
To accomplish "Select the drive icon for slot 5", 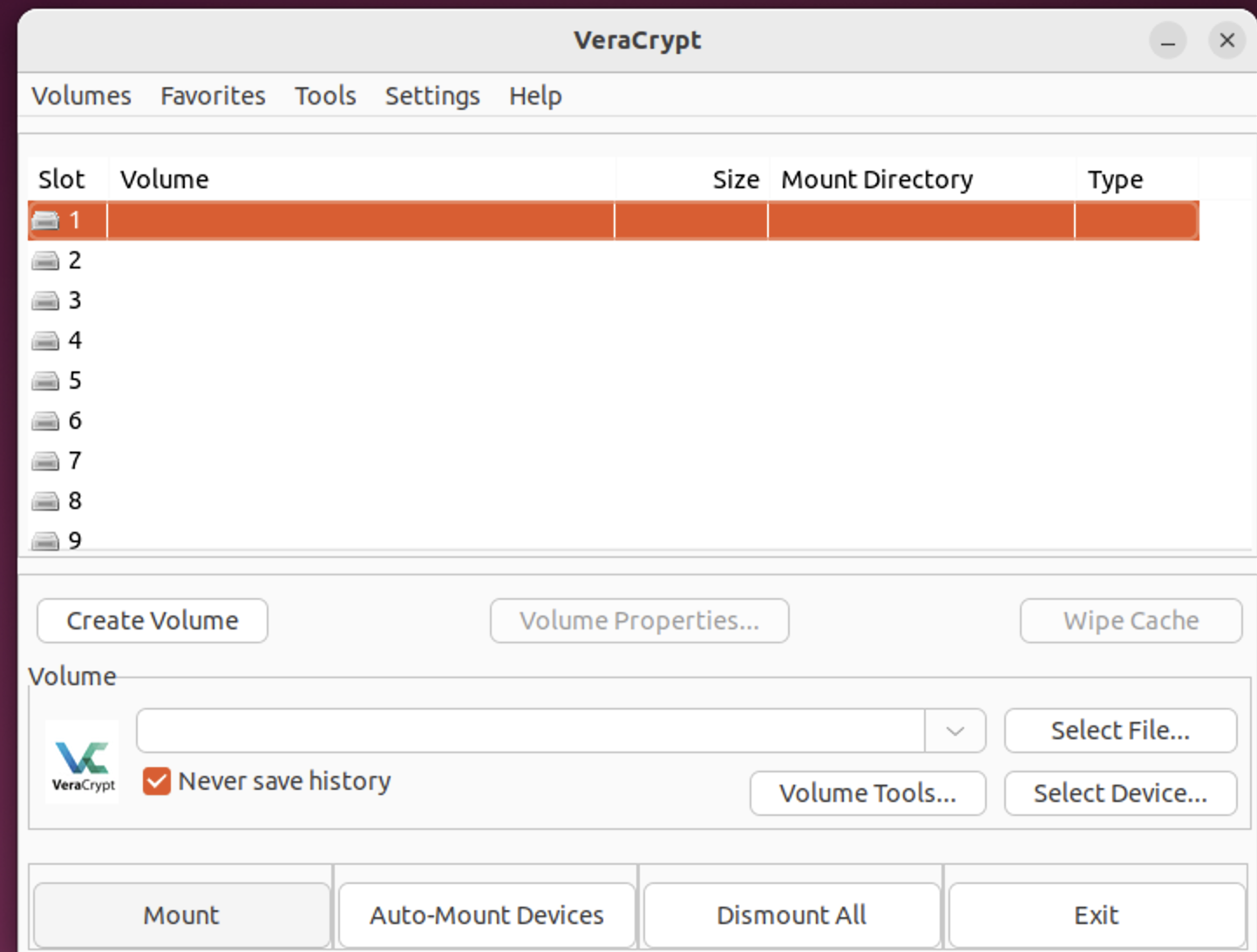I will point(45,381).
